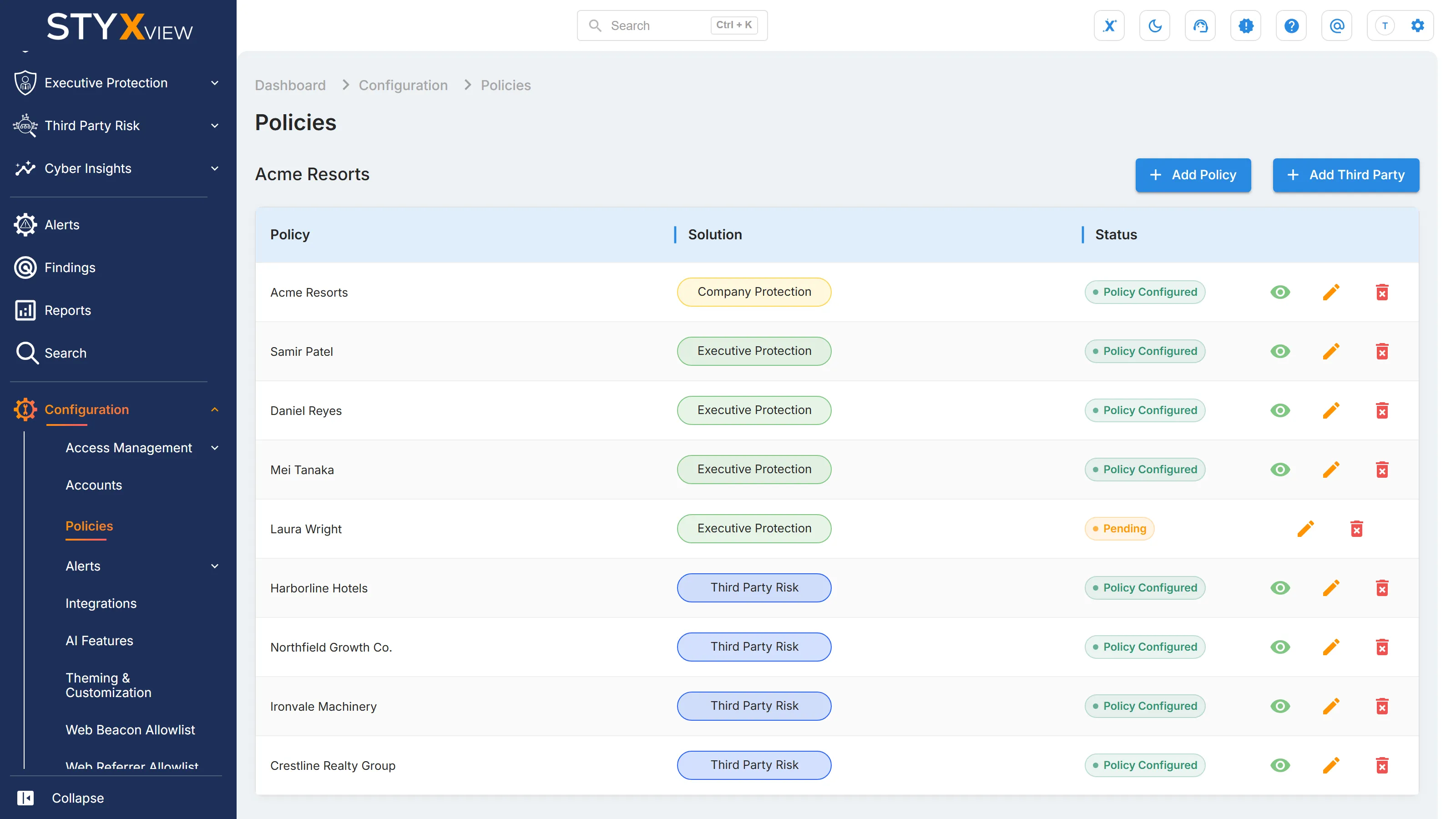Edit the Ironvale Machinery policy
The width and height of the screenshot is (1456, 819).
point(1331,707)
